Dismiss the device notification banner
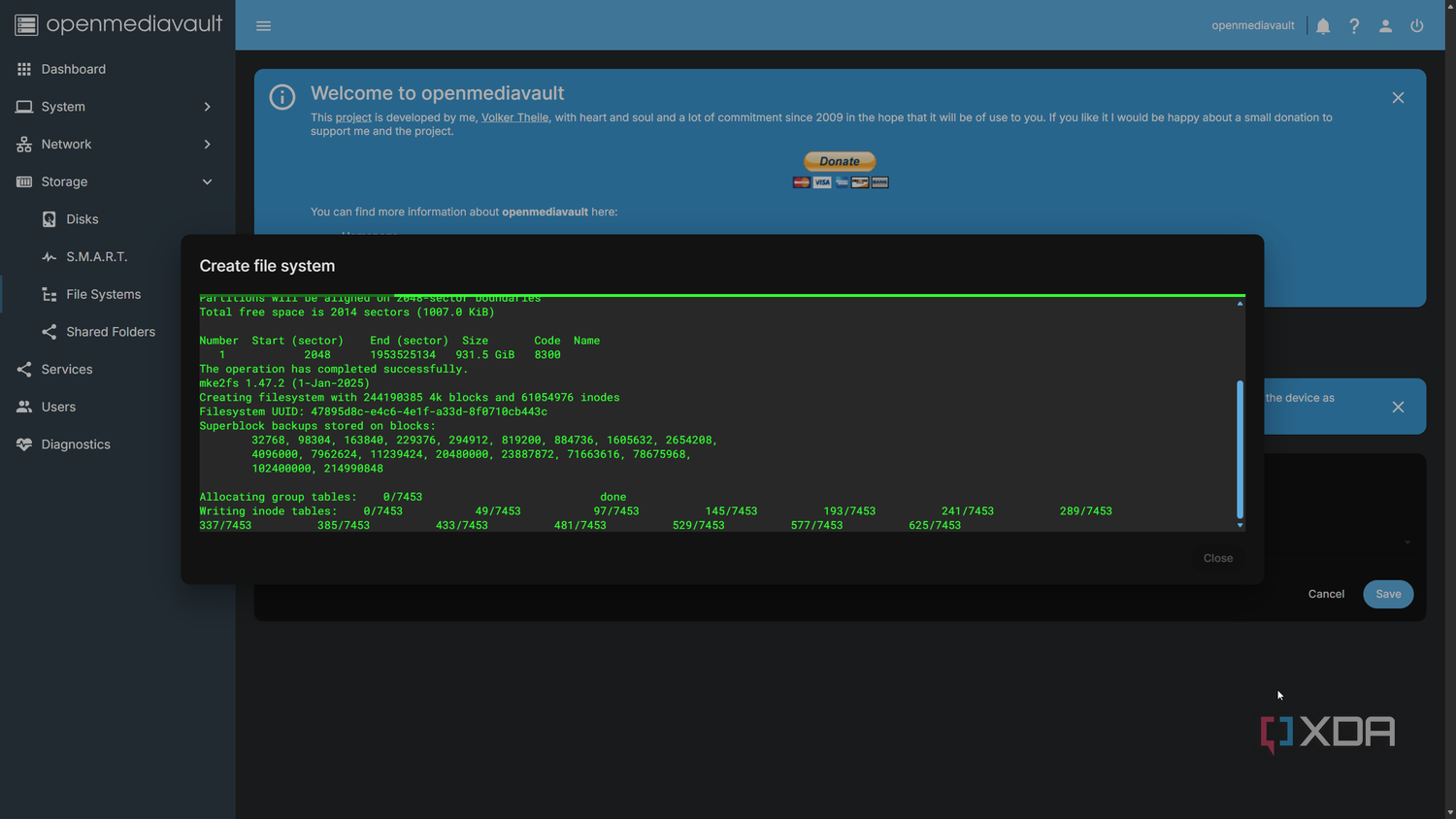This screenshot has width=1456, height=819. 1398,408
